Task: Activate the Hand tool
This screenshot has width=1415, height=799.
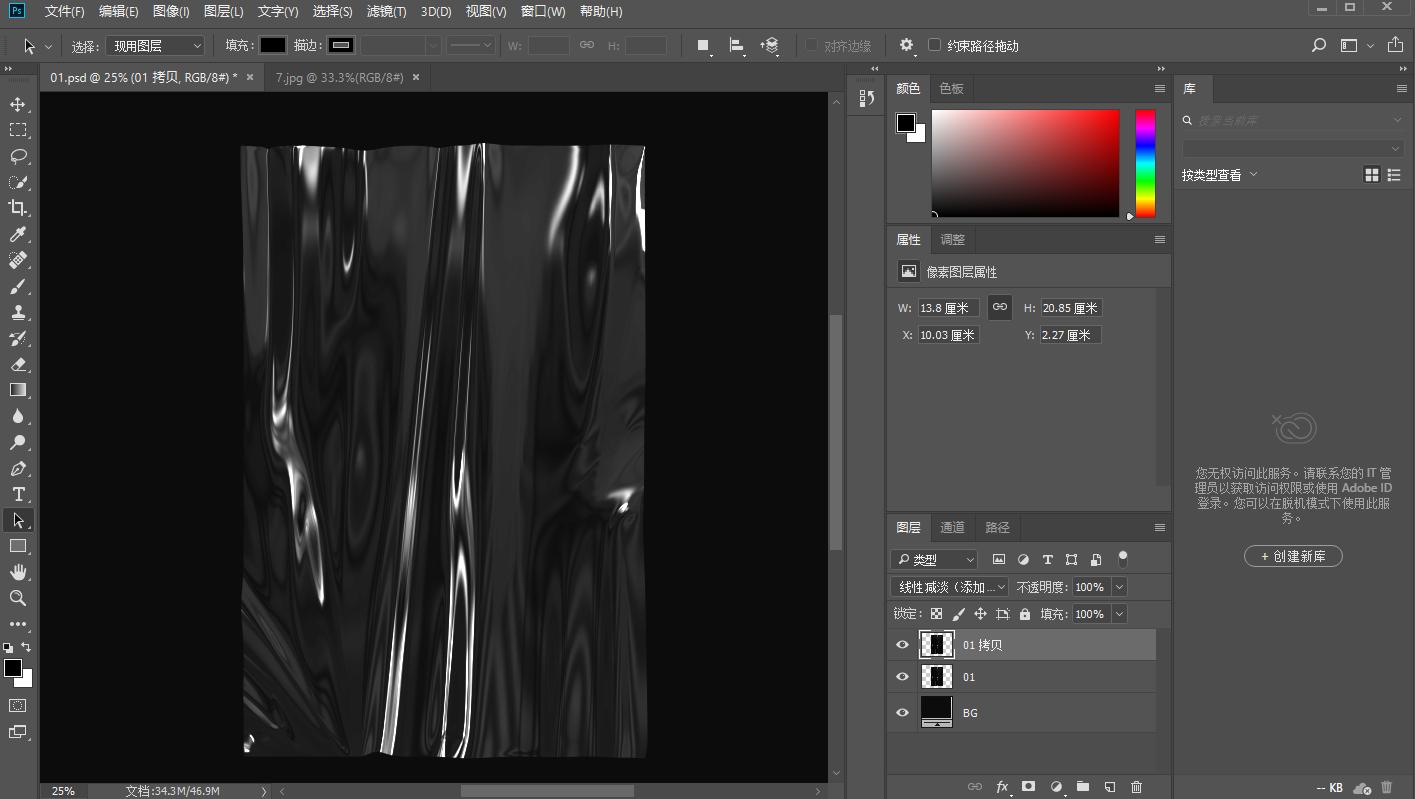Action: coord(18,572)
